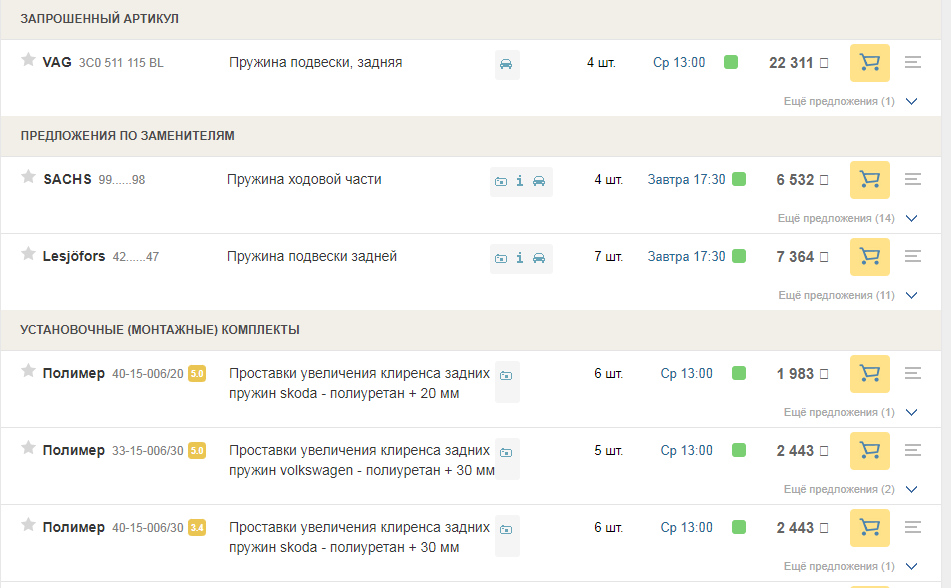Image resolution: width=951 pixels, height=588 pixels.
Task: Open hamburger menu for VAG row
Action: click(912, 63)
